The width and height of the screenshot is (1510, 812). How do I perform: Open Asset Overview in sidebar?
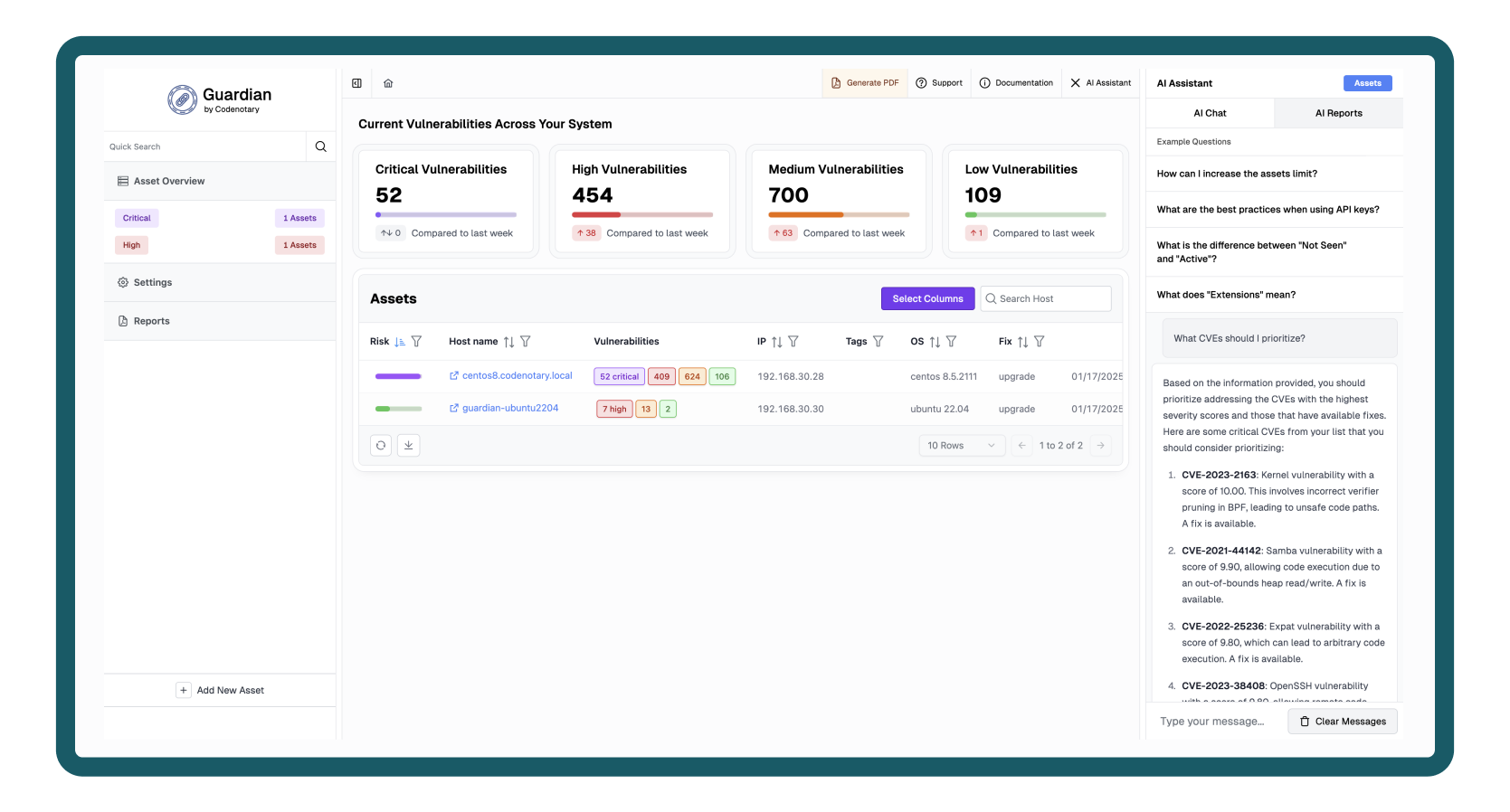tap(220, 181)
